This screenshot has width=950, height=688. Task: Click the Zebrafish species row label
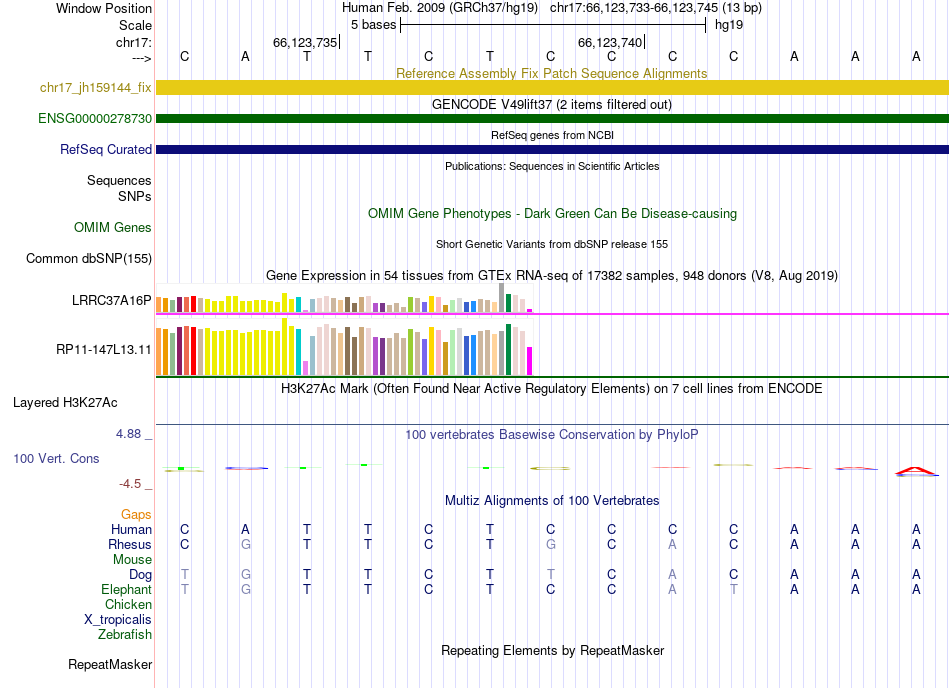click(x=125, y=635)
